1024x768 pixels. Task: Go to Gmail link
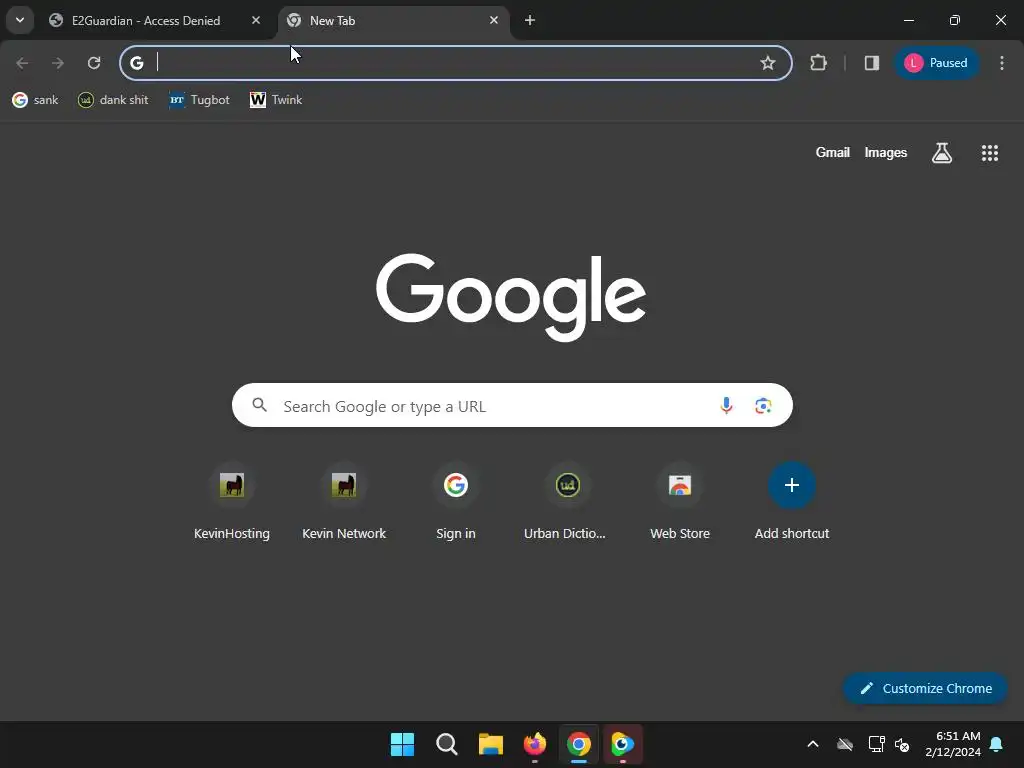[x=832, y=152]
